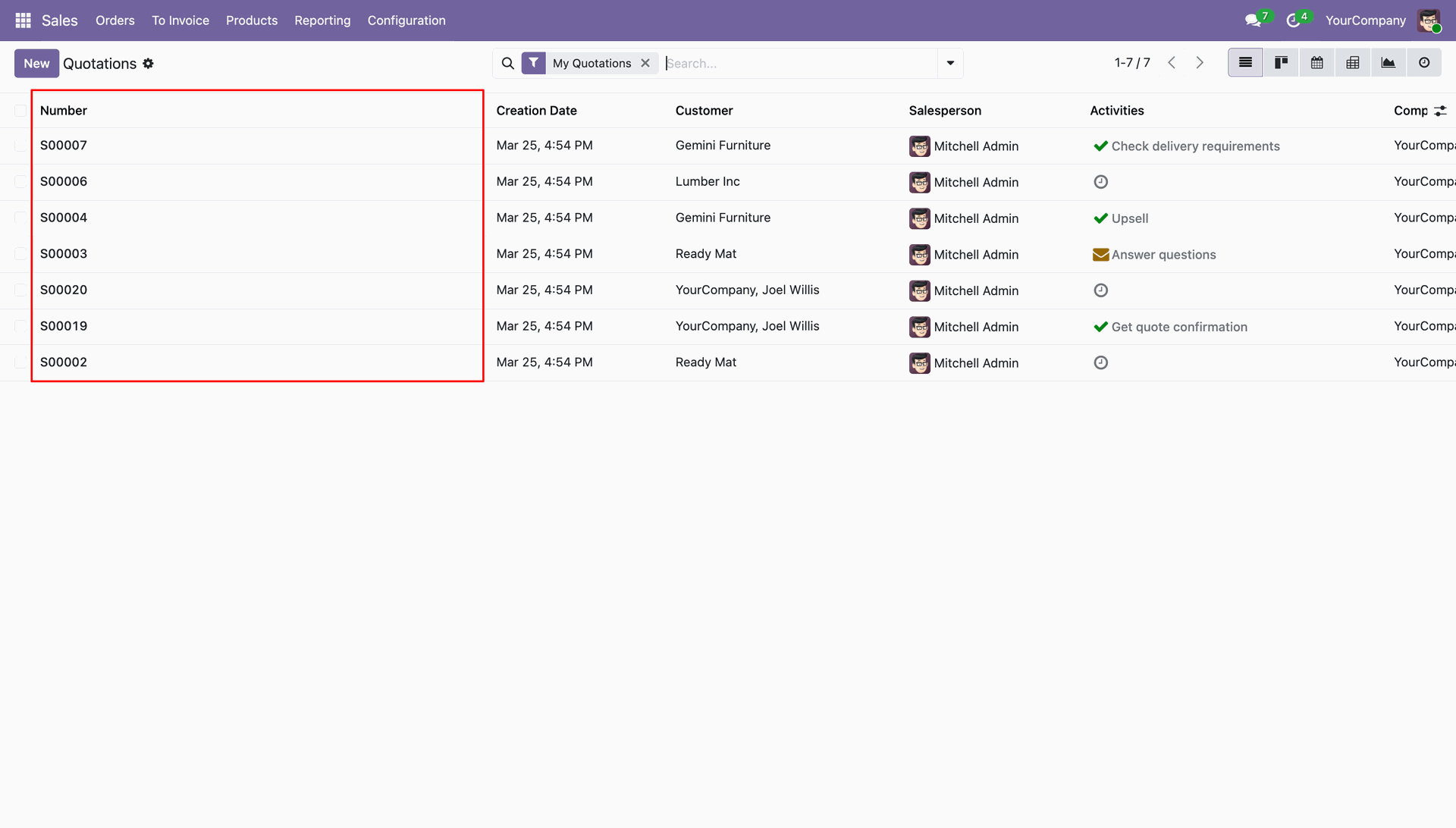Open the Configuration menu
This screenshot has width=1456, height=828.
406,20
